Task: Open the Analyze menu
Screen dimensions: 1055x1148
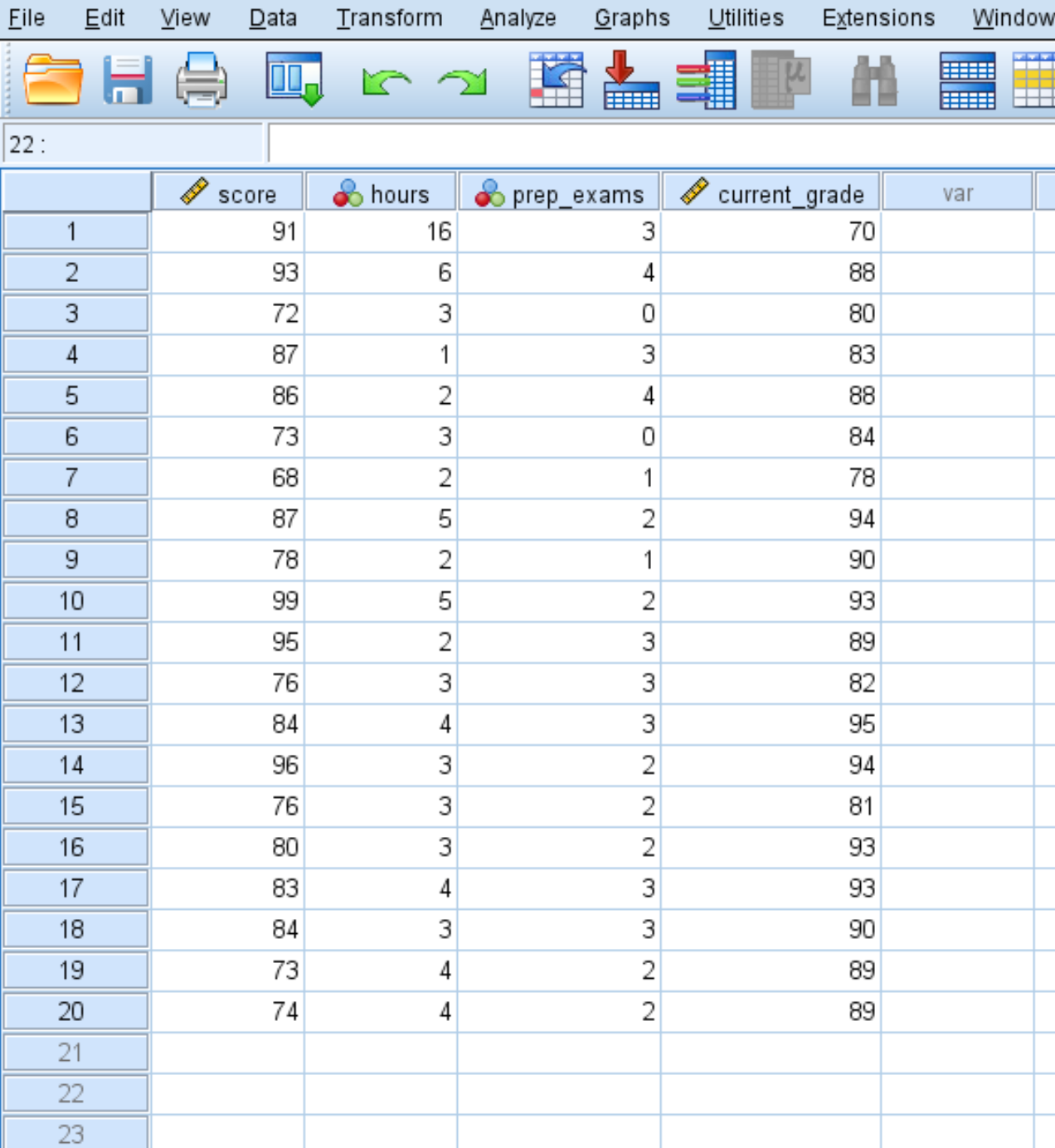Action: [518, 17]
